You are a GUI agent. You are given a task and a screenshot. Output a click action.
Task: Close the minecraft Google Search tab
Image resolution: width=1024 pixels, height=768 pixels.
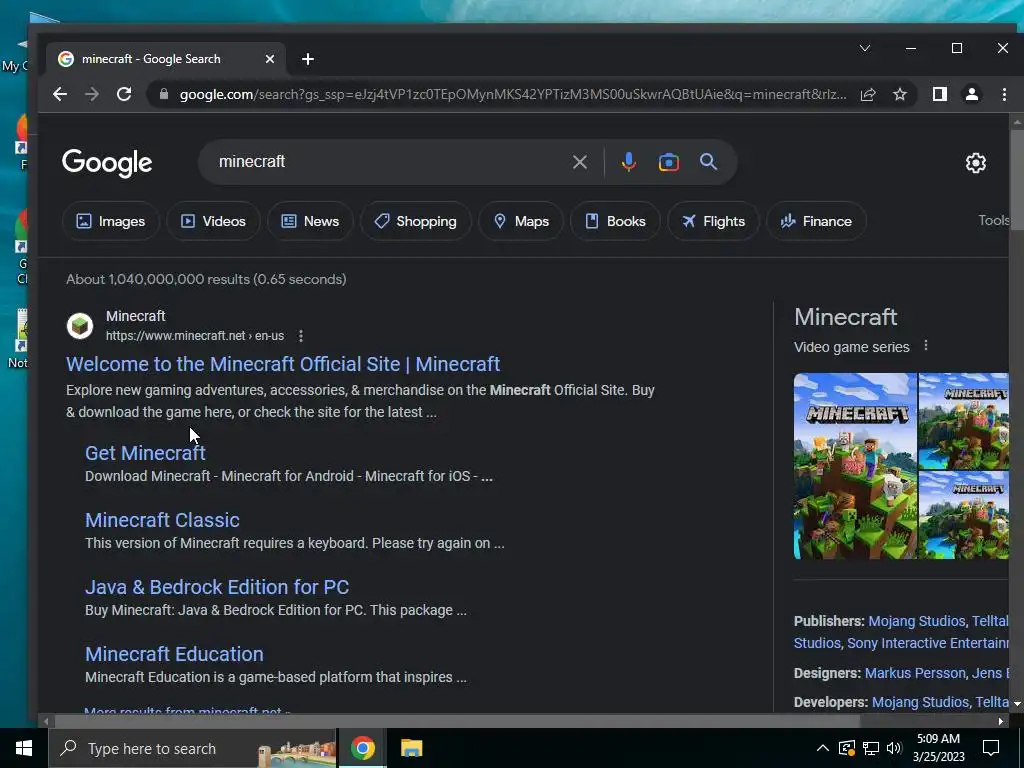(x=270, y=59)
